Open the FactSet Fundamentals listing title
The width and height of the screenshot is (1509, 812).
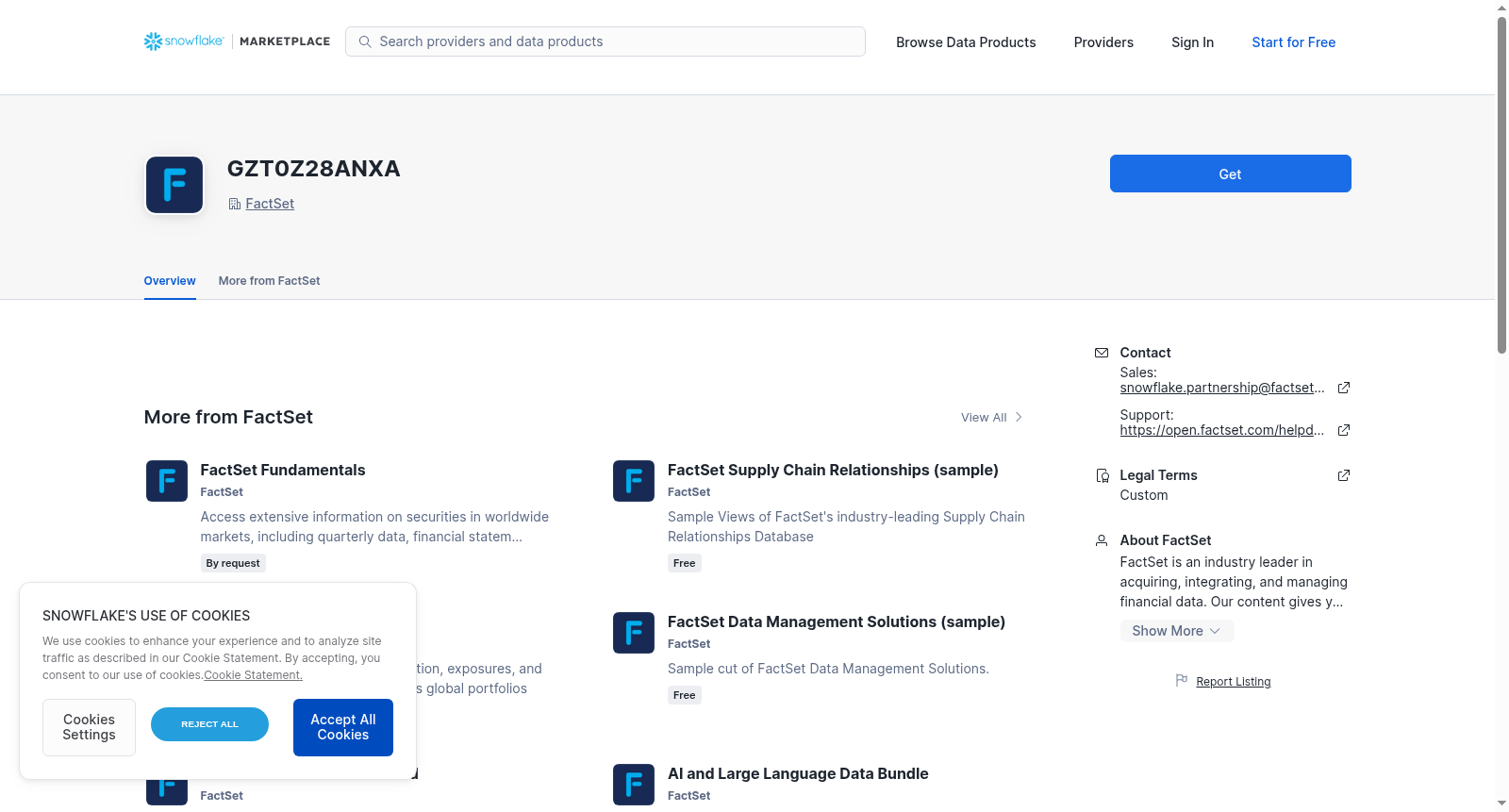[283, 470]
